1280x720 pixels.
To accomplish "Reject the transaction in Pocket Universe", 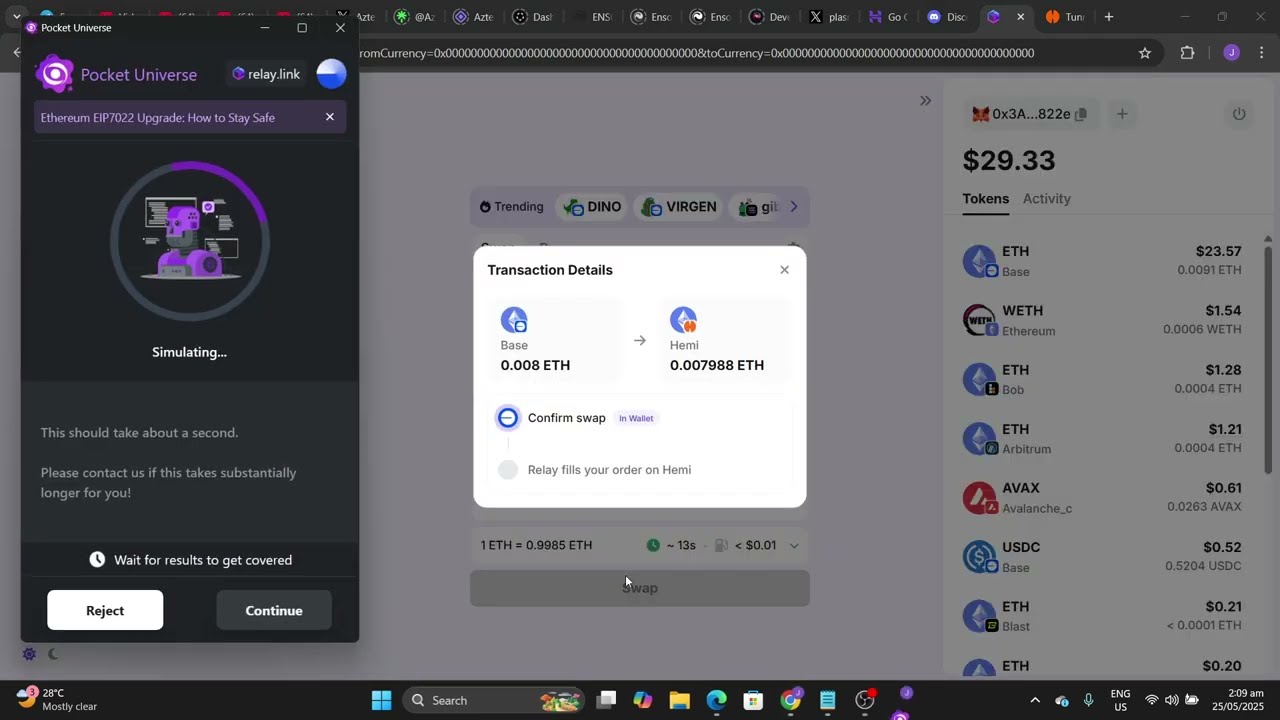I will [x=105, y=610].
